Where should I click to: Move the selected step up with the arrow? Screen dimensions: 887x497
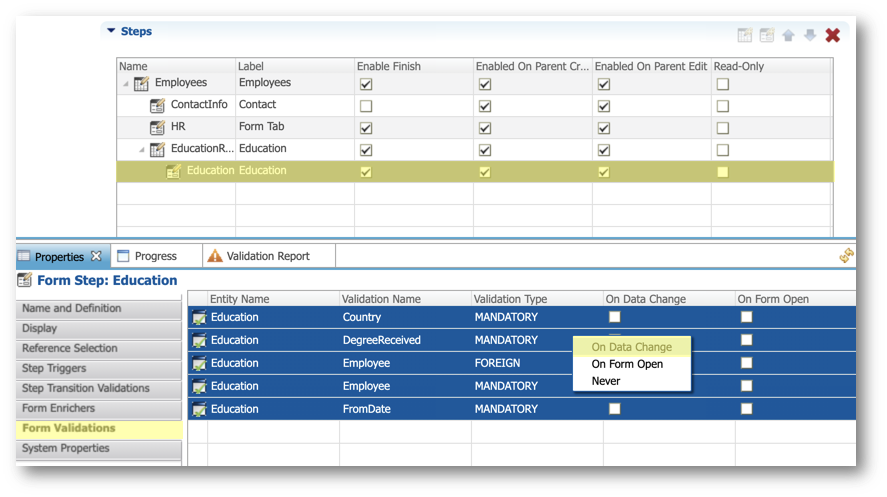click(x=788, y=35)
